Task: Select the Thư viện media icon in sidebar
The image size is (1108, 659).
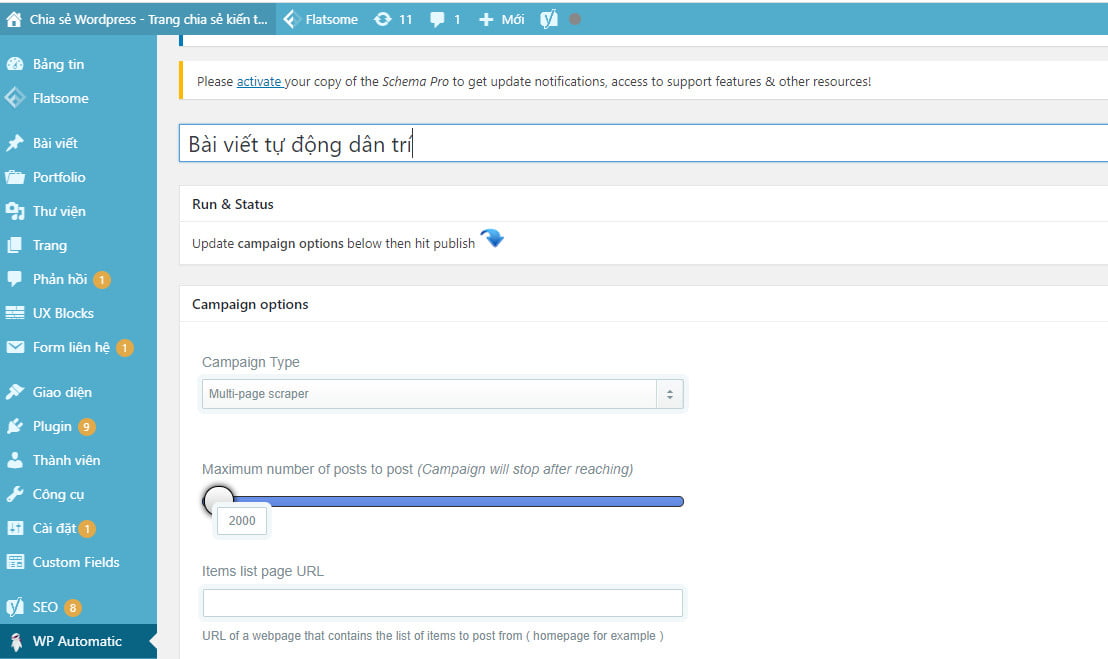Action: point(14,211)
